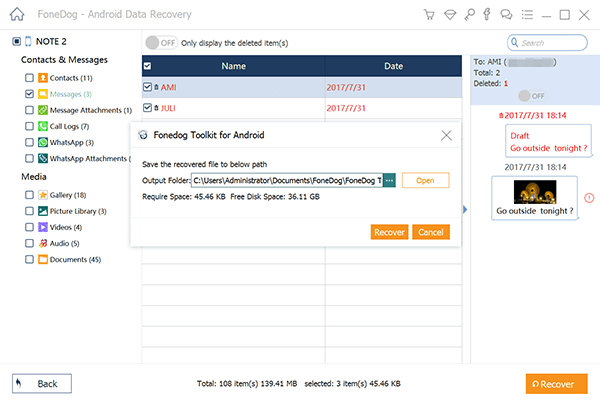
Task: Select the Draft message bubble
Action: (548, 141)
